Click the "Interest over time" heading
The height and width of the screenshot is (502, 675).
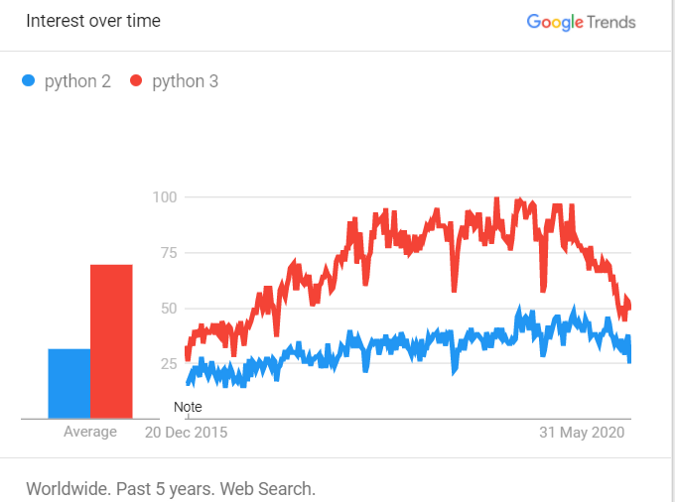93,21
